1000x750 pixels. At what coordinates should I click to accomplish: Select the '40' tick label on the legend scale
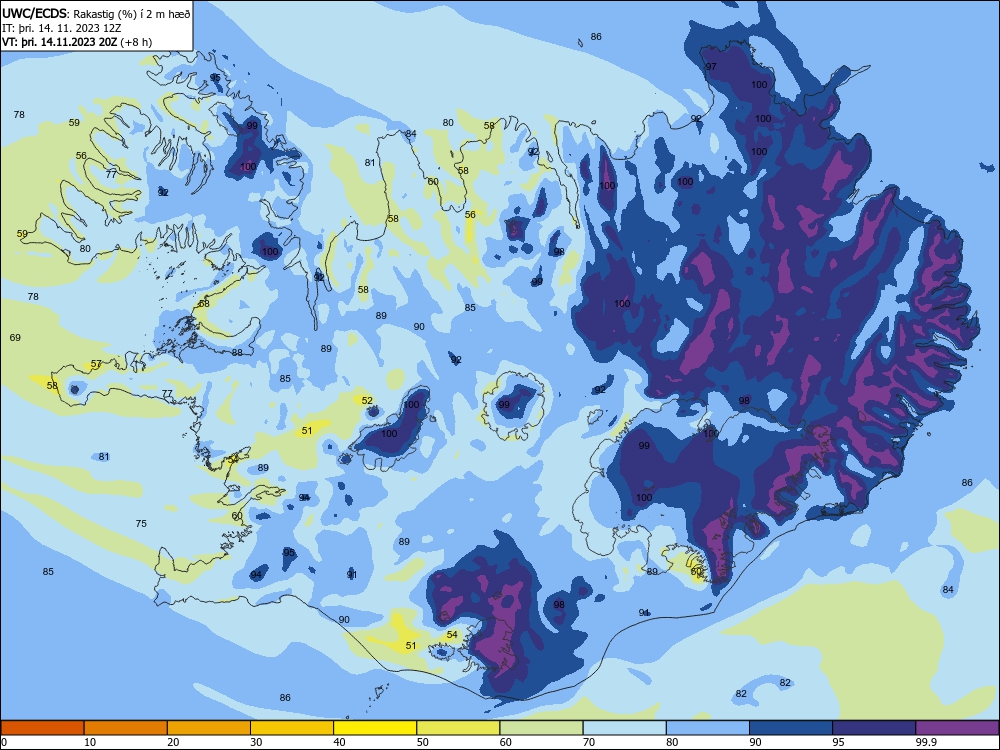(339, 742)
